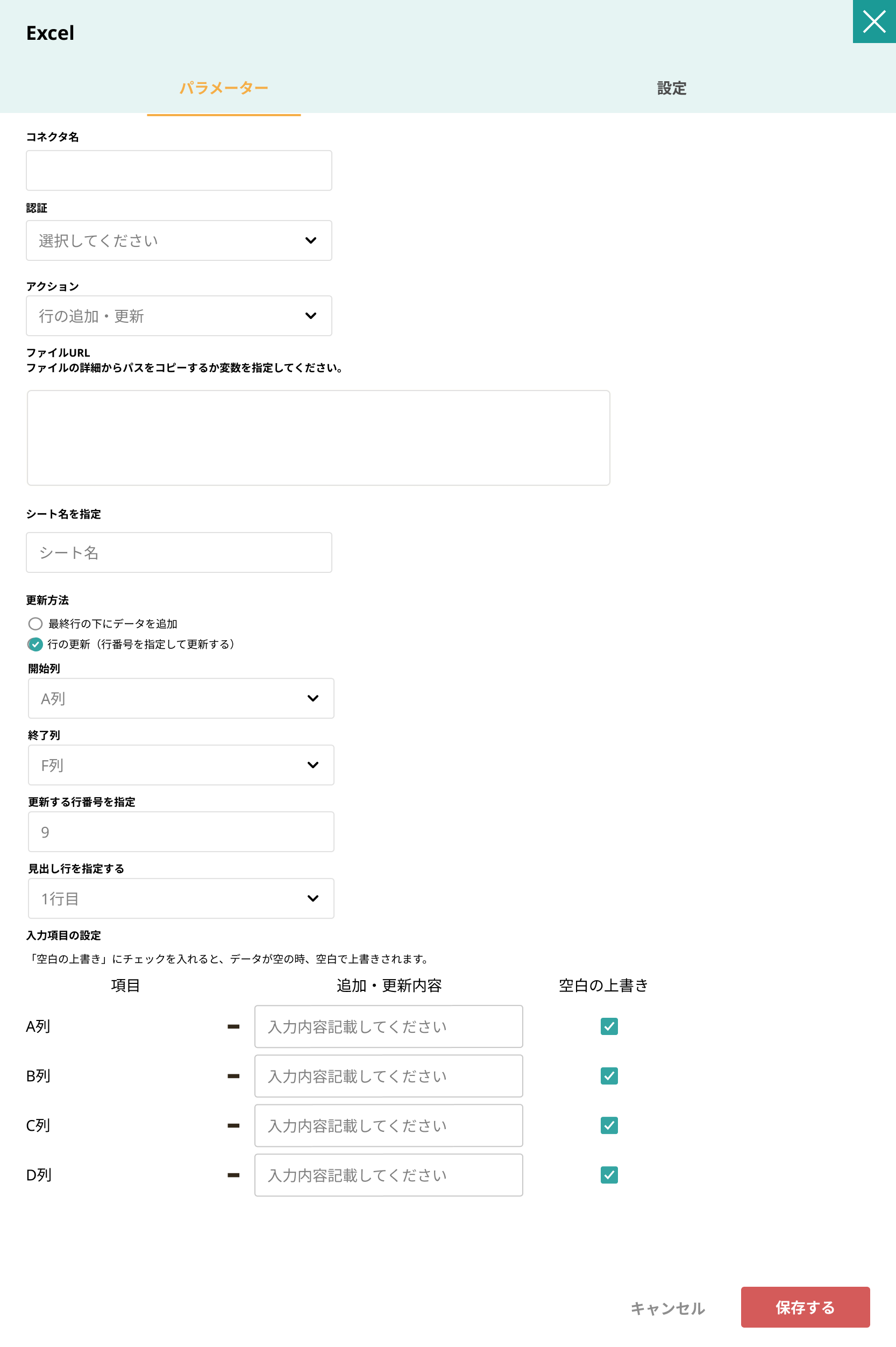The image size is (896, 1347).
Task: Click the コネクタ名 input field
Action: coord(179,171)
